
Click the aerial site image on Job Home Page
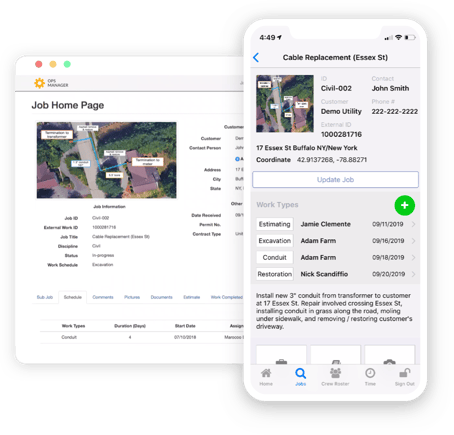click(x=106, y=160)
